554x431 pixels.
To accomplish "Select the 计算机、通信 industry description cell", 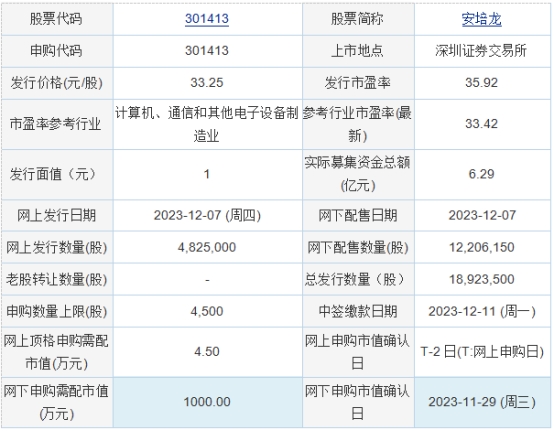I will pos(207,124).
